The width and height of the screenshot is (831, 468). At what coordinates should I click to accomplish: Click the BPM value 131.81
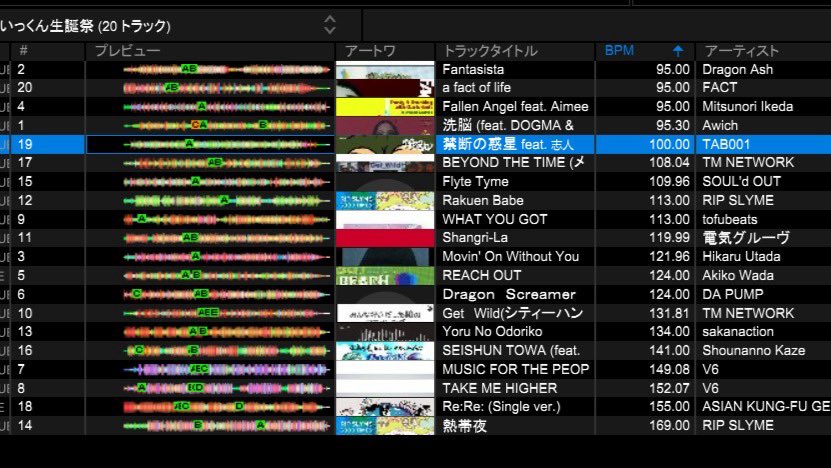pos(669,313)
